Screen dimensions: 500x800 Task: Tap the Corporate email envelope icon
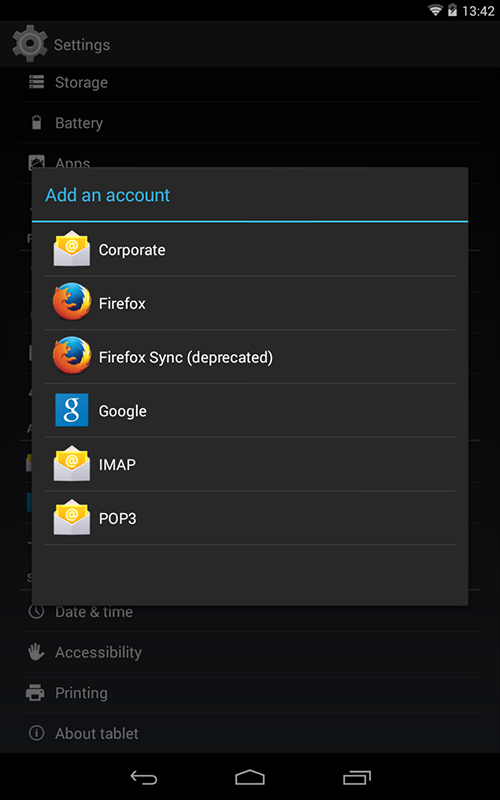point(72,249)
